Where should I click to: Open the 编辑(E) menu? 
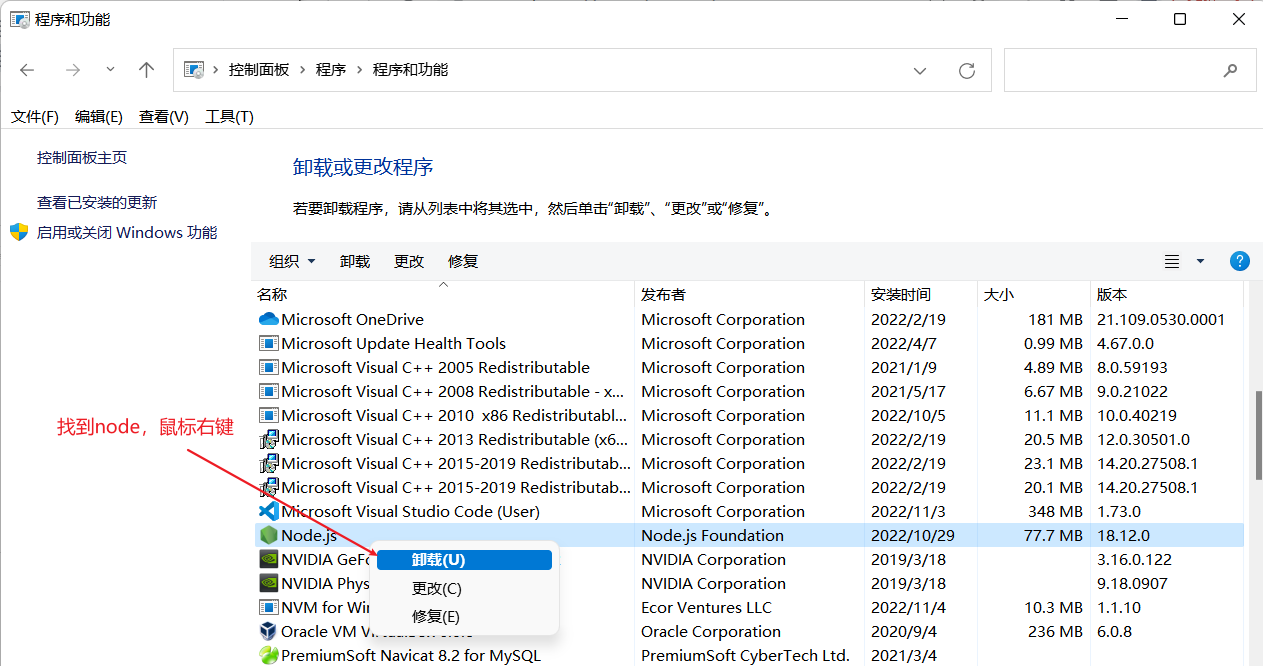pos(99,117)
